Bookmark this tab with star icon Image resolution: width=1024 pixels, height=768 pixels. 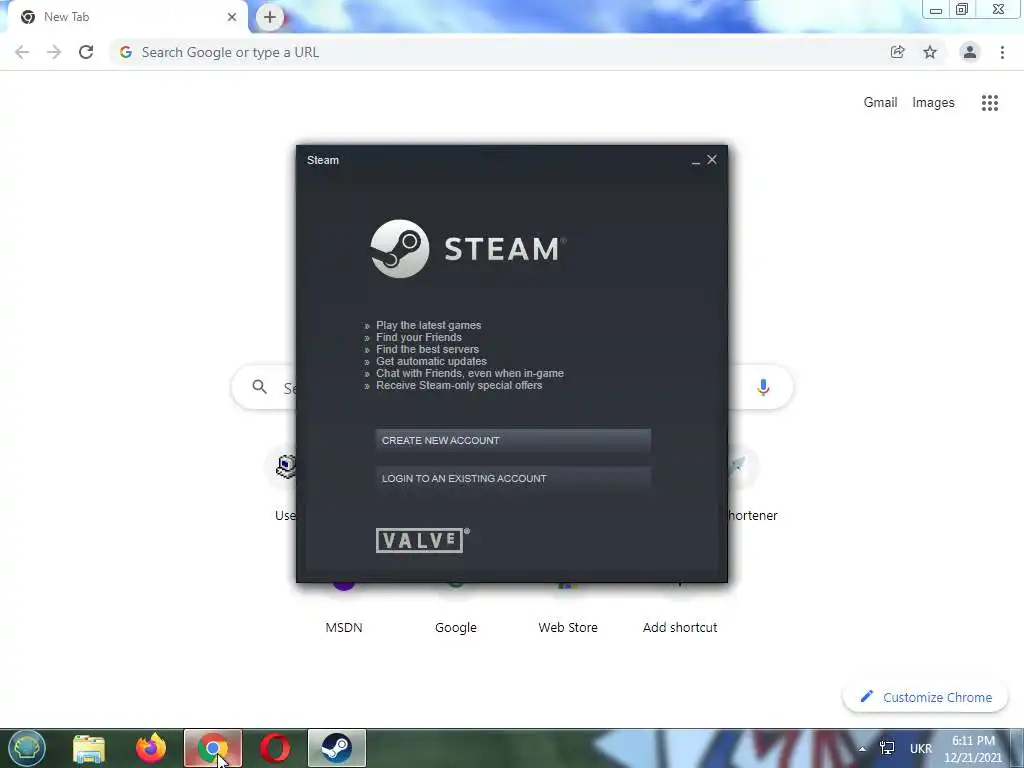pos(930,52)
